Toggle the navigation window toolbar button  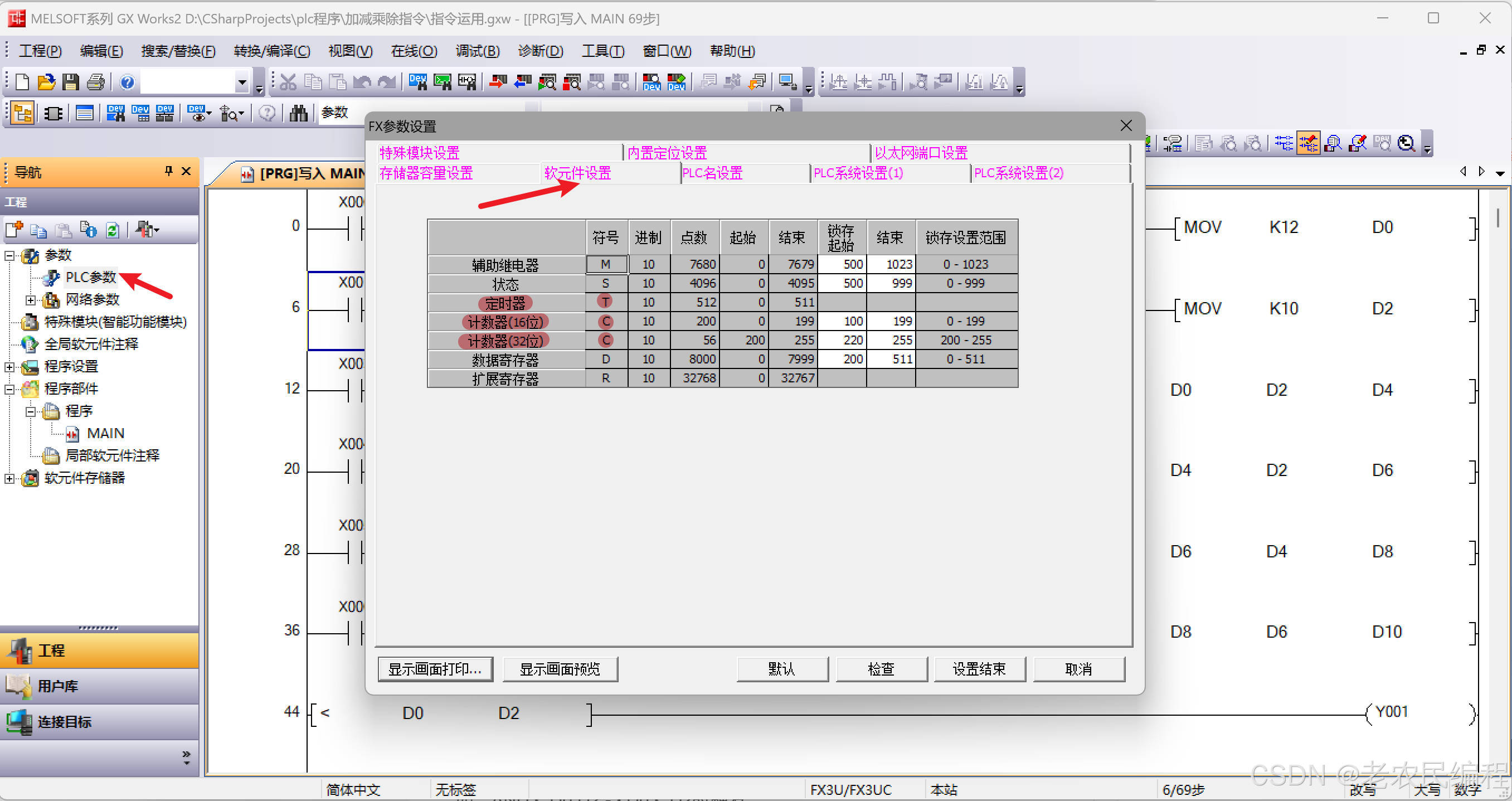(x=22, y=113)
